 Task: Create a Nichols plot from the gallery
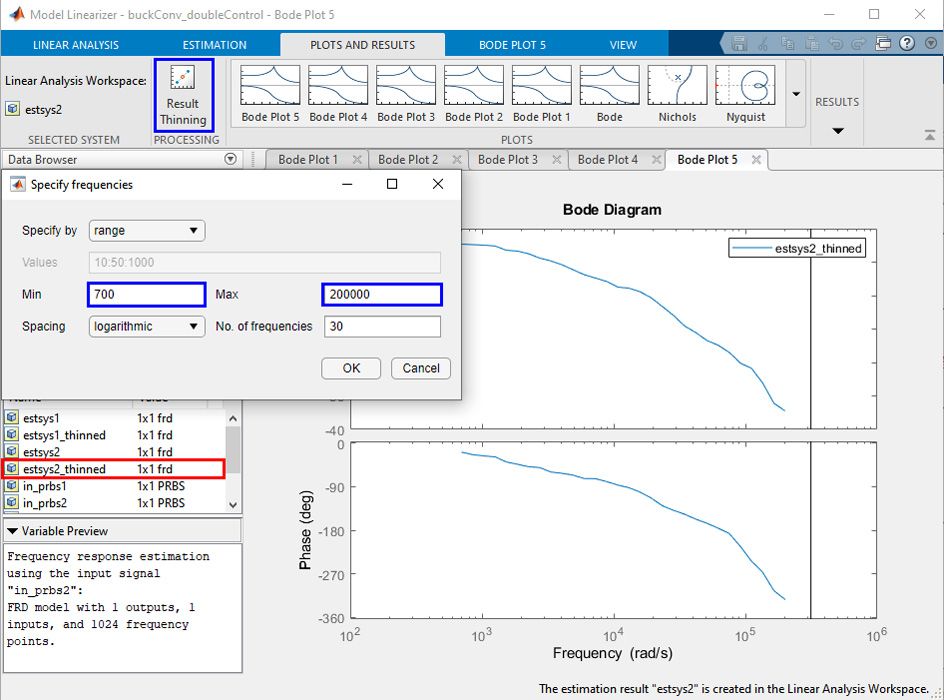pyautogui.click(x=676, y=88)
